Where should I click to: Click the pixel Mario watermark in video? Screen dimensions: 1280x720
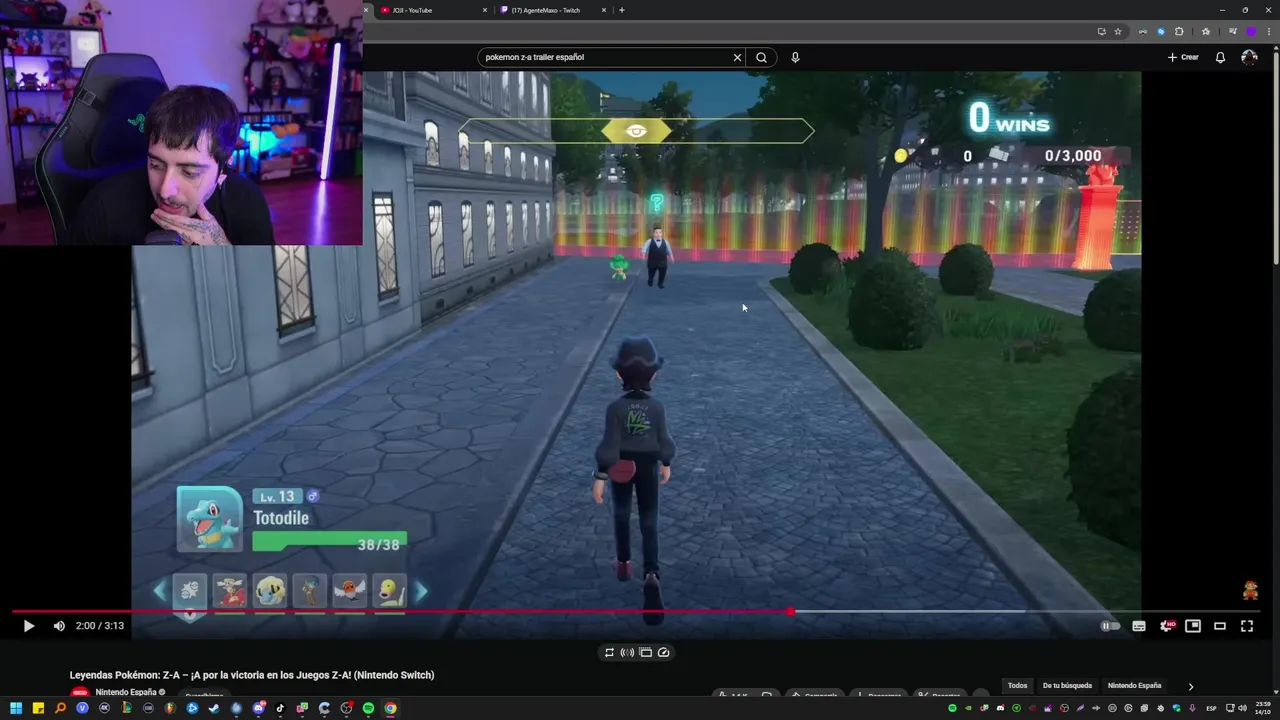click(x=1250, y=589)
